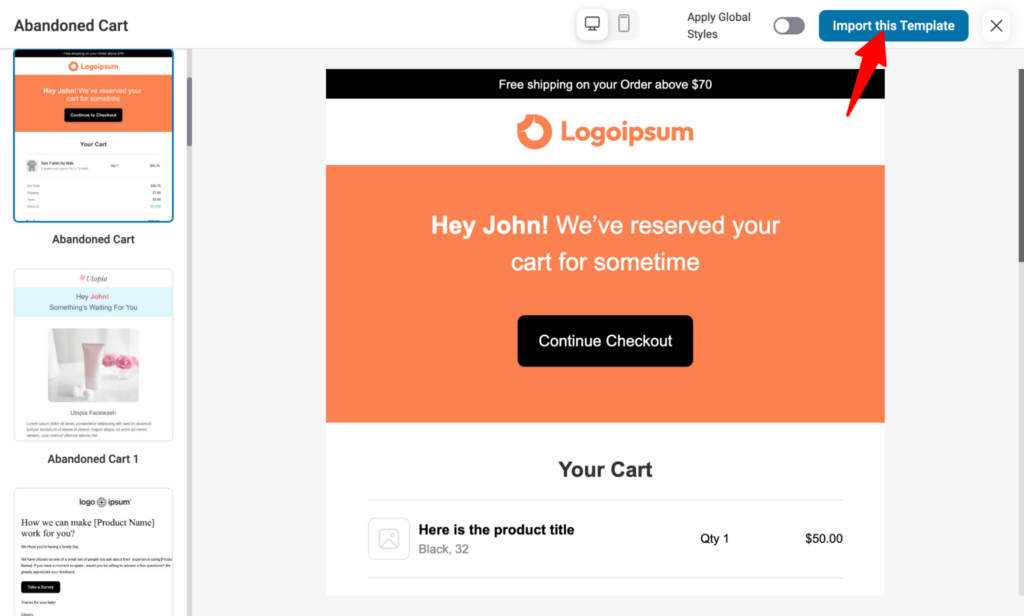Click the product title text

click(x=496, y=529)
